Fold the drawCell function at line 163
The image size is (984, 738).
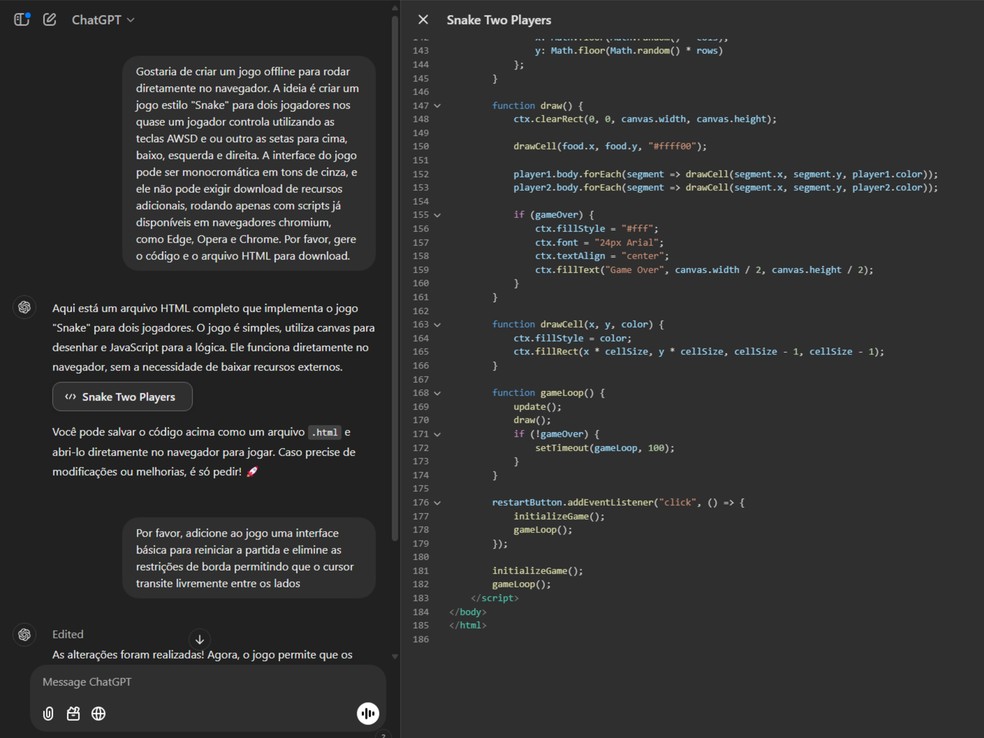coord(437,324)
